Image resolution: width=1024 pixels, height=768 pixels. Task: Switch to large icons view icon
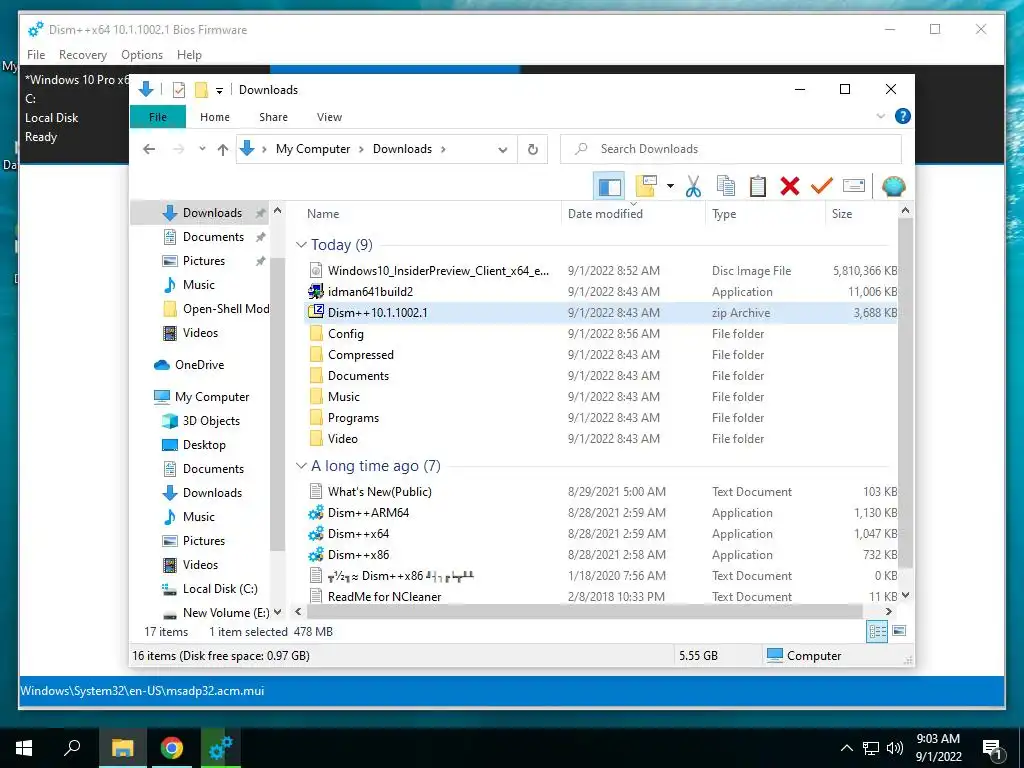tap(899, 631)
